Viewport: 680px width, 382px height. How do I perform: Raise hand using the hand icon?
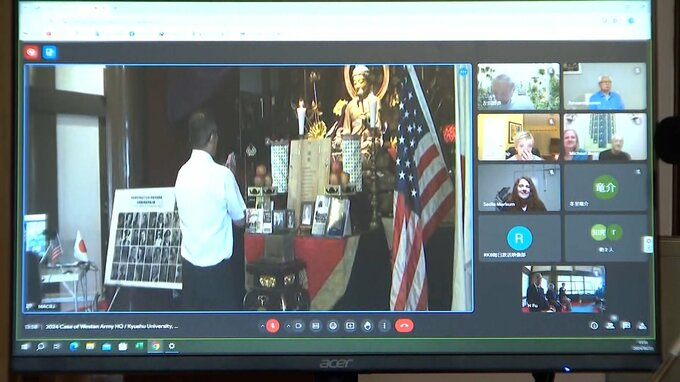[367, 326]
